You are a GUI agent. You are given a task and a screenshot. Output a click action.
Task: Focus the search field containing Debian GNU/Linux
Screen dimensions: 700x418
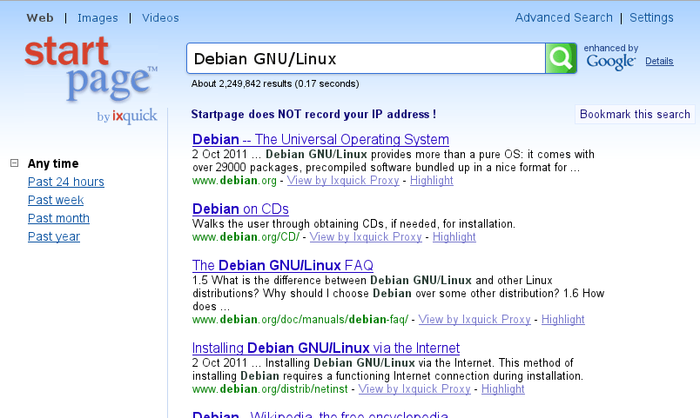tap(366, 59)
